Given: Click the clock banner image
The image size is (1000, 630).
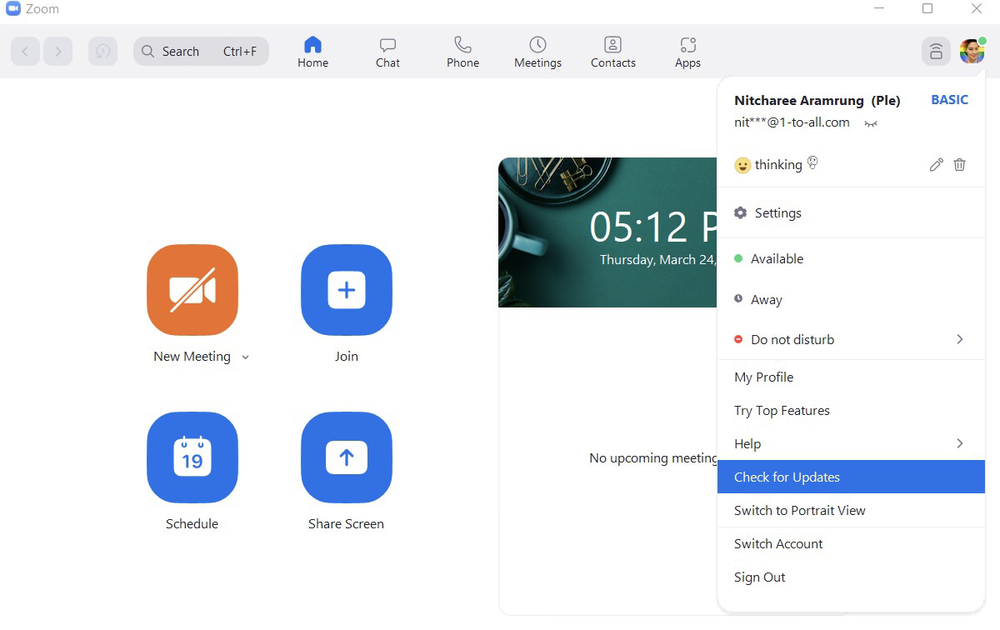Looking at the screenshot, I should (607, 232).
